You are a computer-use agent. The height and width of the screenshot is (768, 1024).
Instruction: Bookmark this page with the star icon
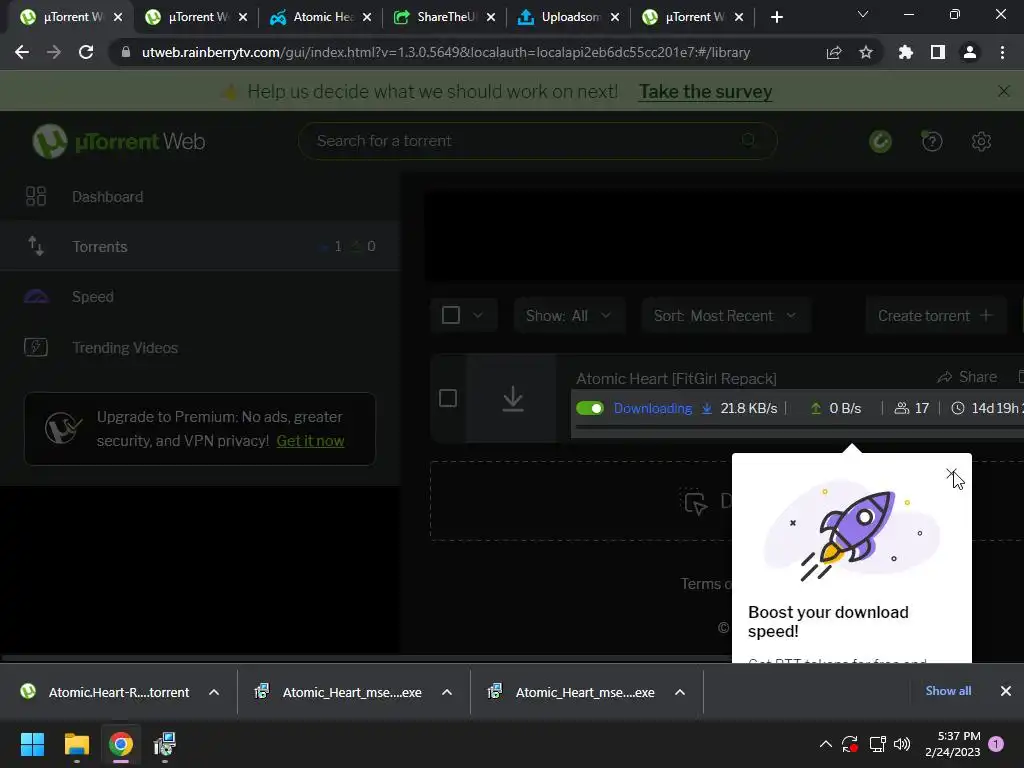tap(865, 52)
